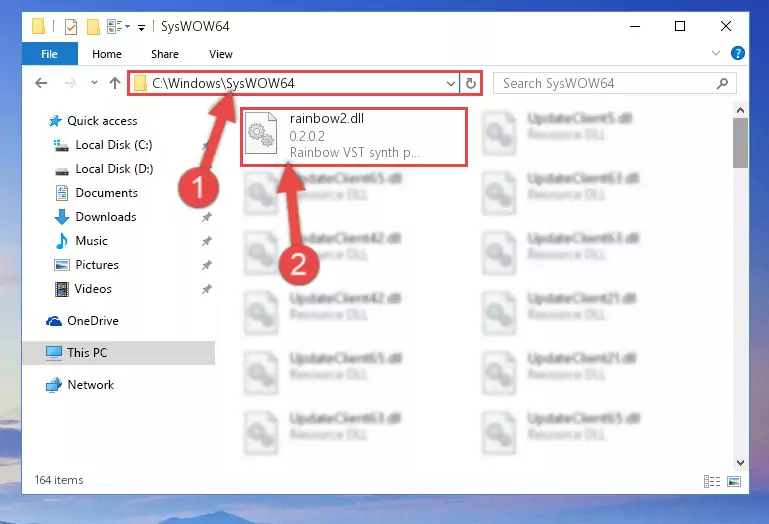Click the Downloads blue arrow icon
Image resolution: width=769 pixels, height=524 pixels.
tap(62, 217)
